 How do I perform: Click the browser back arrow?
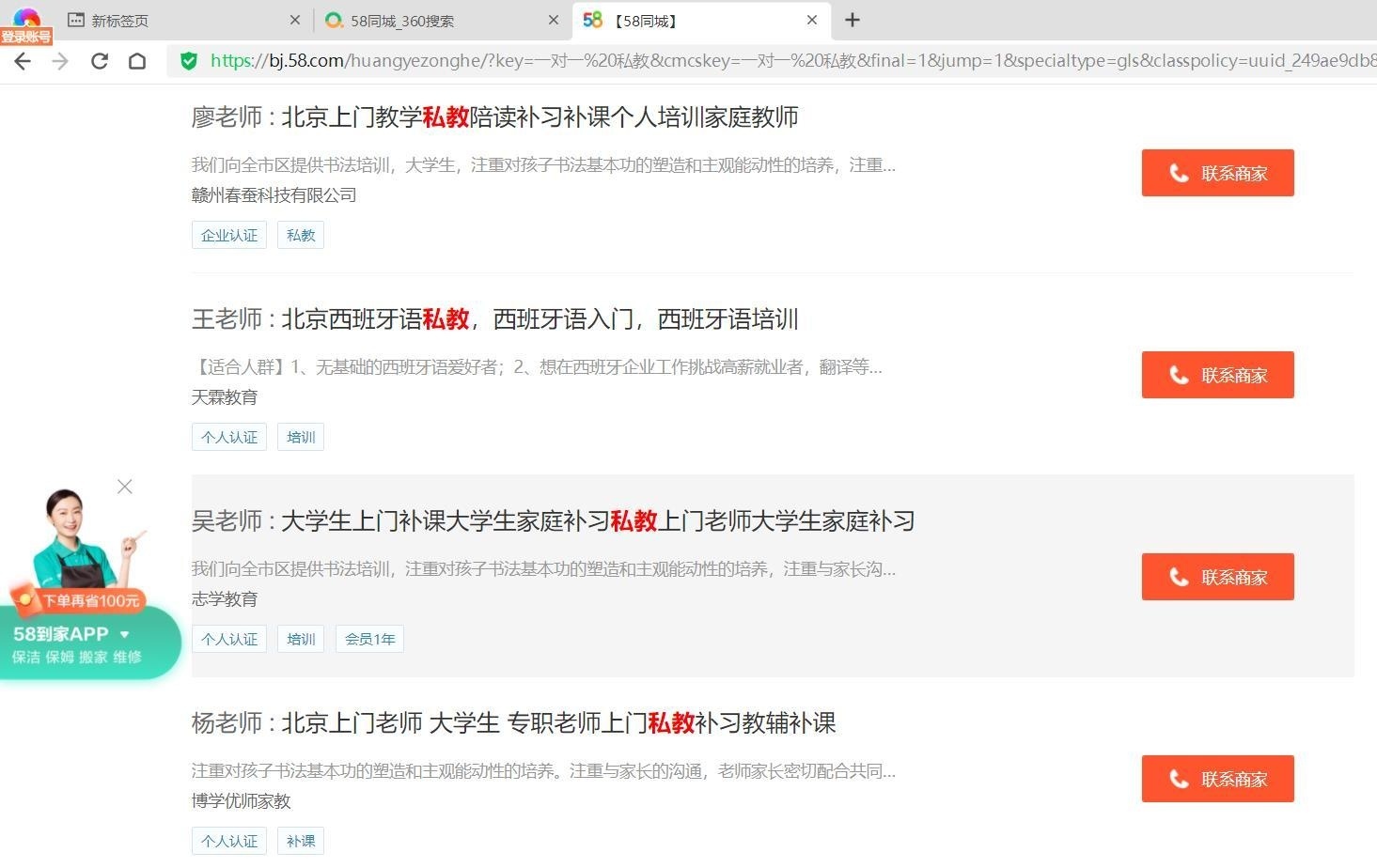click(23, 61)
